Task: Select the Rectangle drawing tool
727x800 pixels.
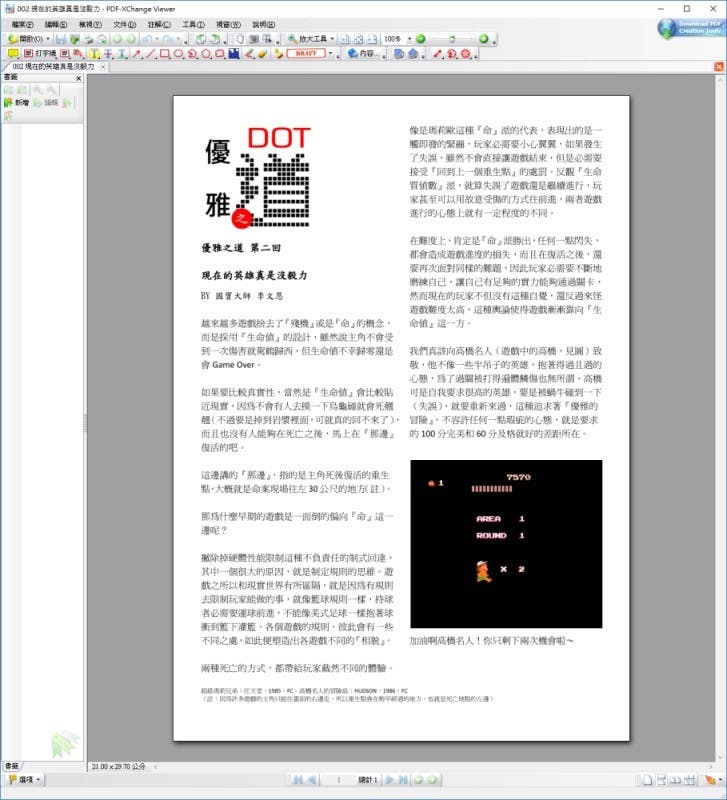Action: click(164, 53)
